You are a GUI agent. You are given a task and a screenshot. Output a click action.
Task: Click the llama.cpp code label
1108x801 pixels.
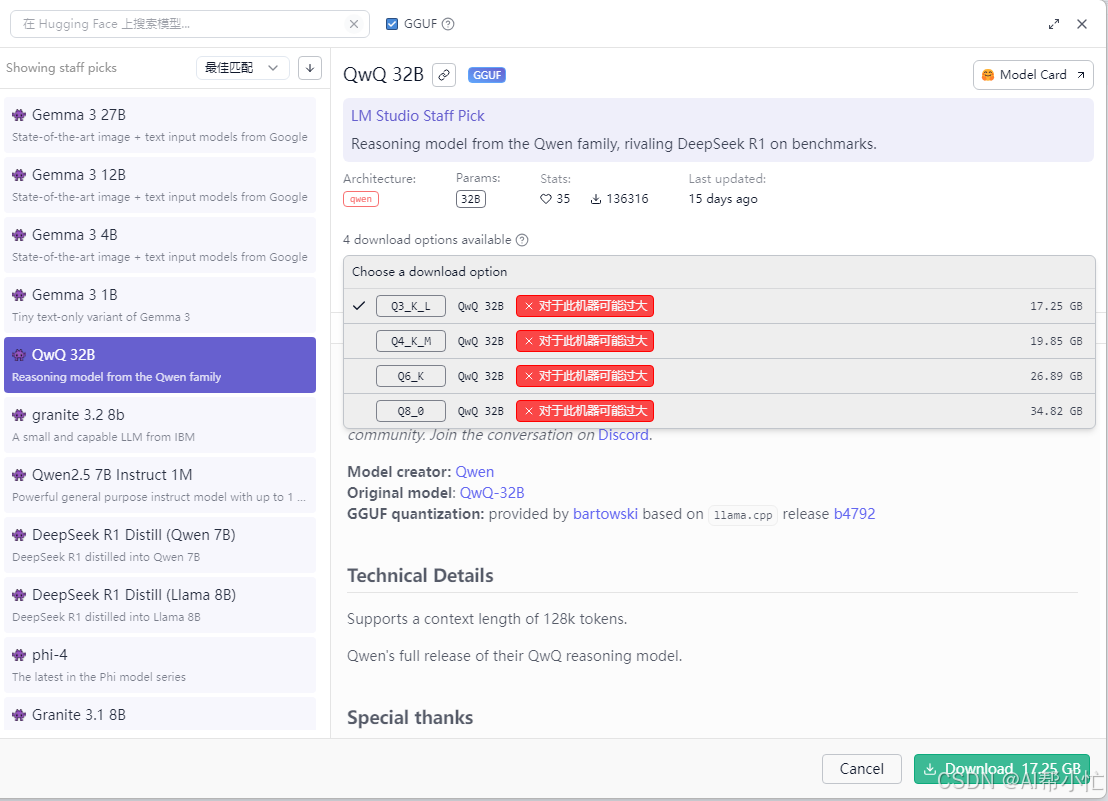coord(743,515)
